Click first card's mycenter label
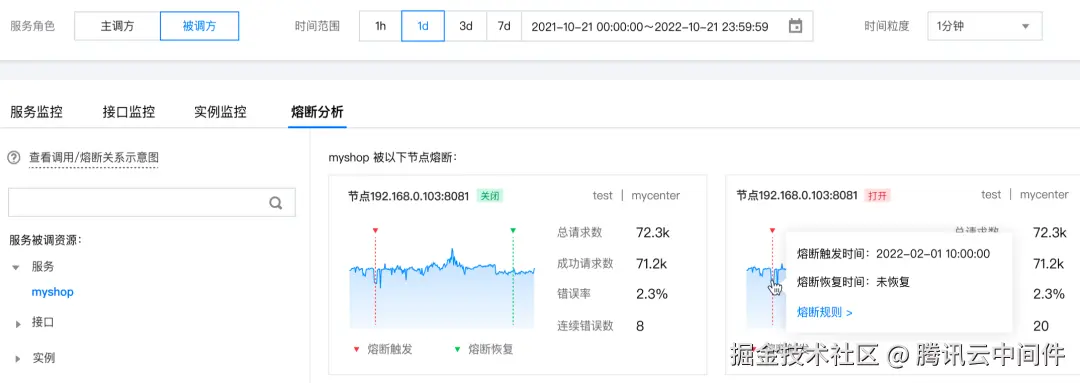This screenshot has height=383, width=1080. pyautogui.click(x=655, y=196)
